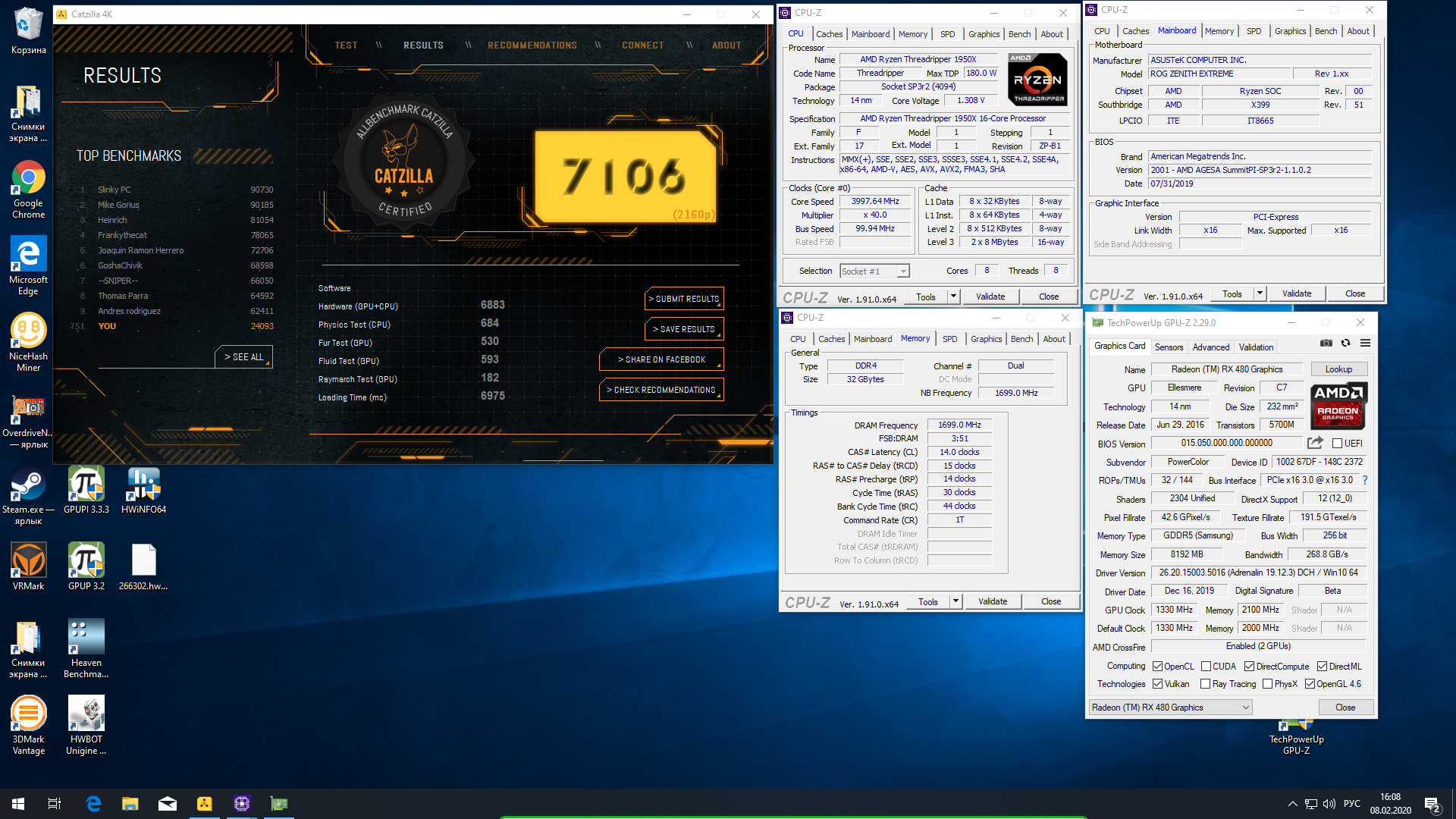Click the bus interface question mark
The height and width of the screenshot is (819, 1456).
1365,480
